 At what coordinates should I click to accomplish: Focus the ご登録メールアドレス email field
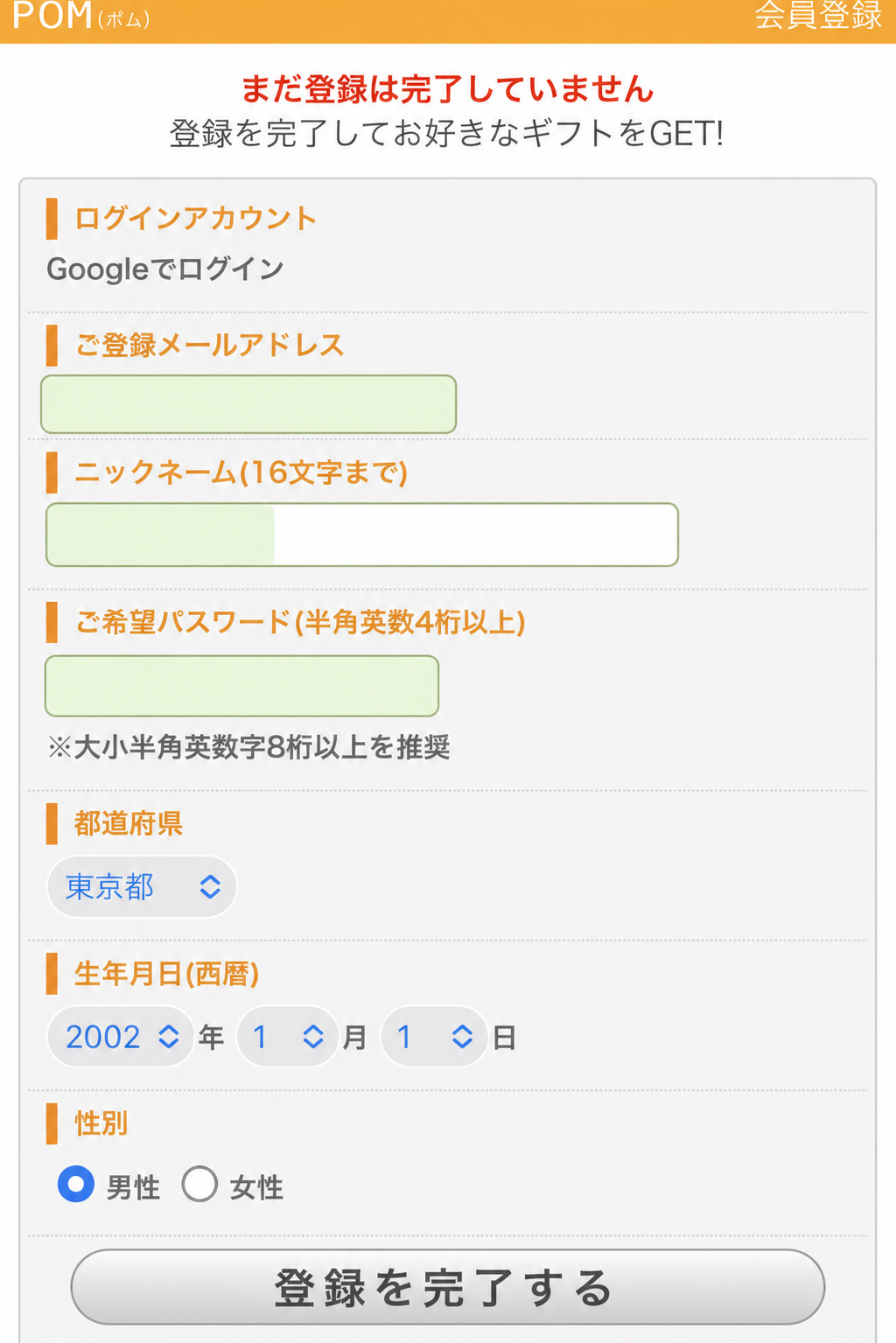(248, 404)
